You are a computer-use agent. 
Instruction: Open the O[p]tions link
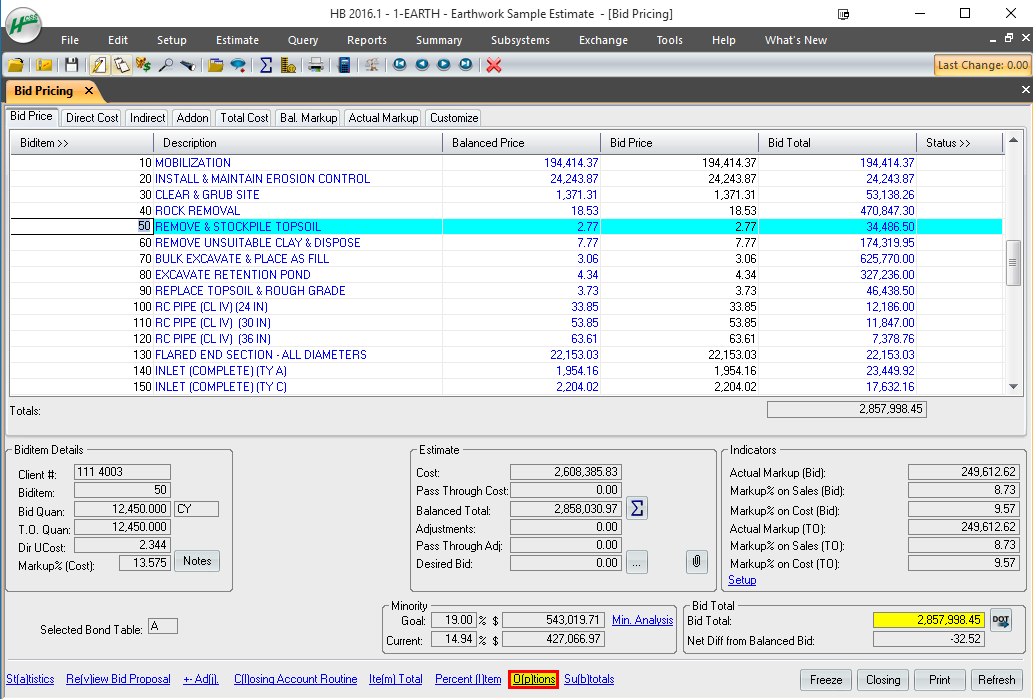click(534, 679)
